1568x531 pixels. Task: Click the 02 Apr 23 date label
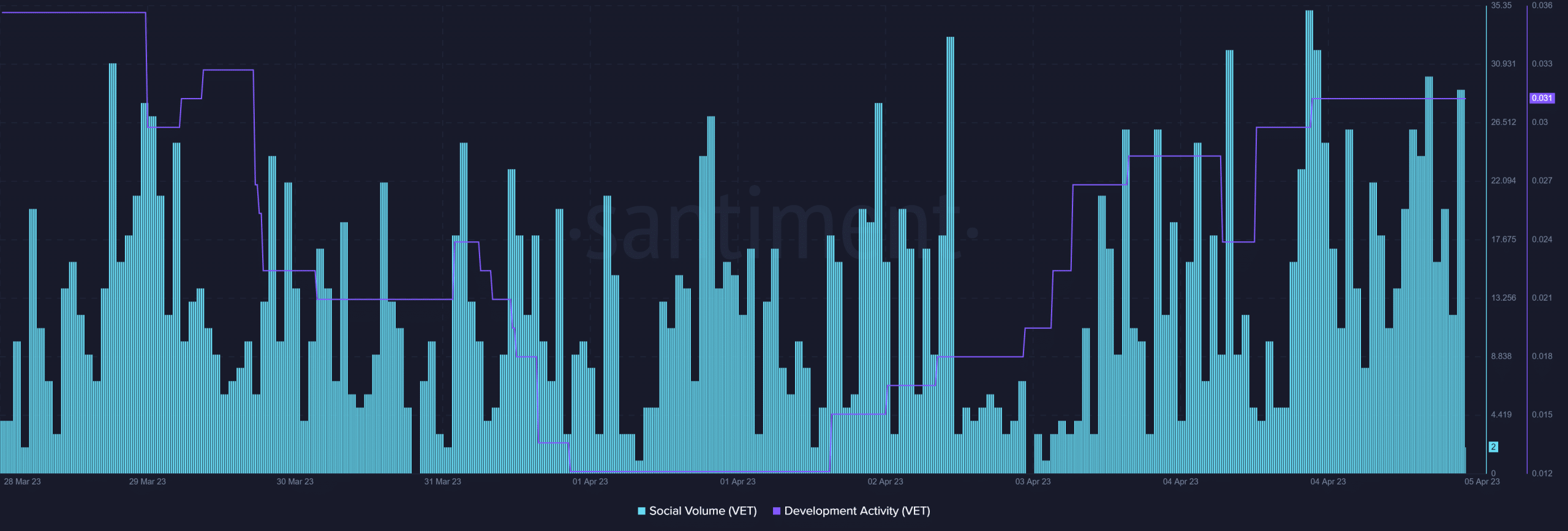tap(885, 481)
